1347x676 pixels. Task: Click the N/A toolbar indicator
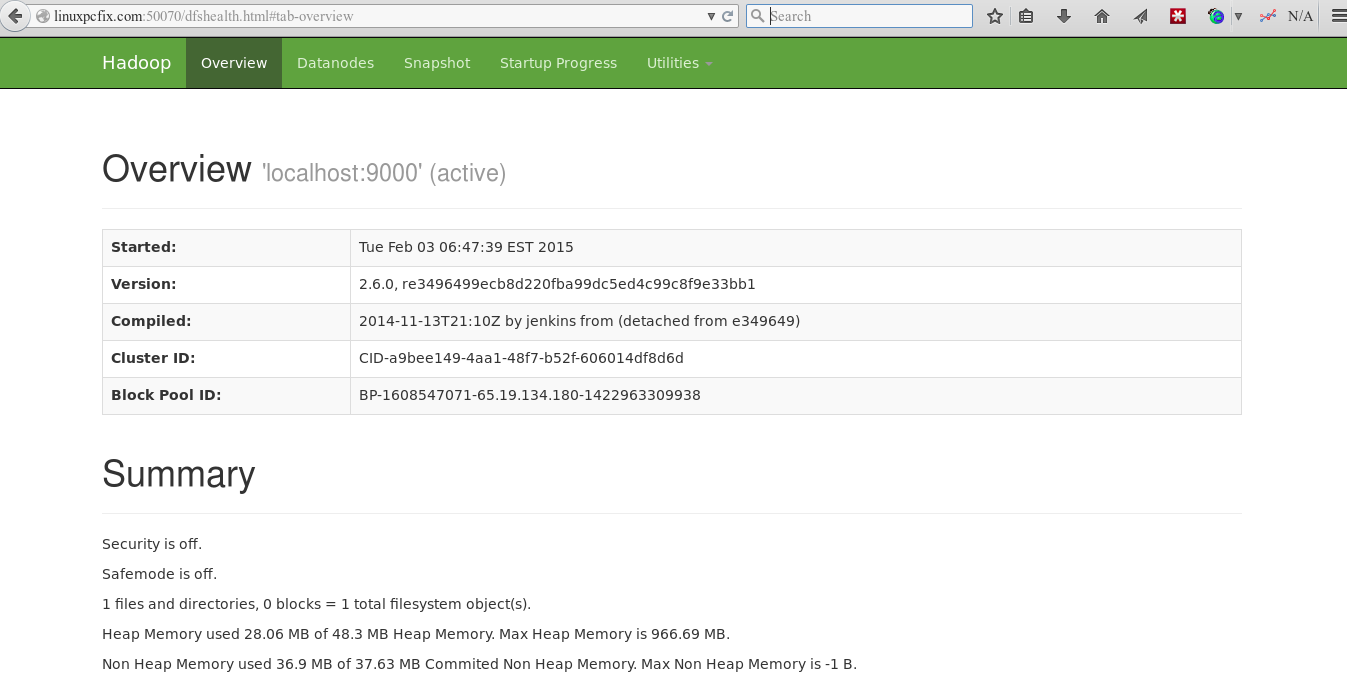tap(1300, 16)
